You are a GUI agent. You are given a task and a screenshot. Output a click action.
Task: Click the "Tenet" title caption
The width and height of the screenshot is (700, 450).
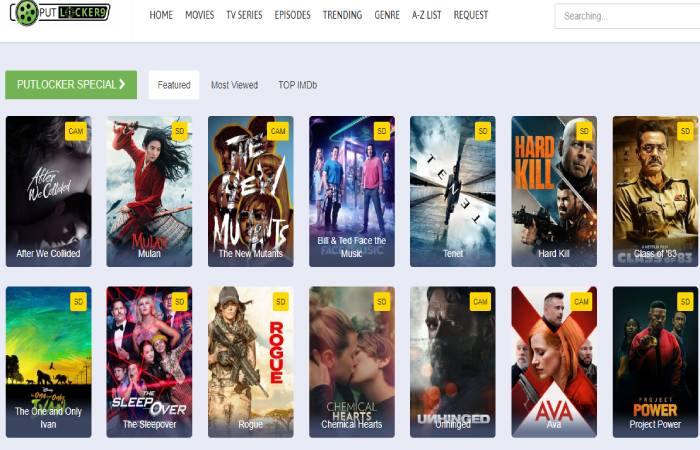tap(453, 254)
